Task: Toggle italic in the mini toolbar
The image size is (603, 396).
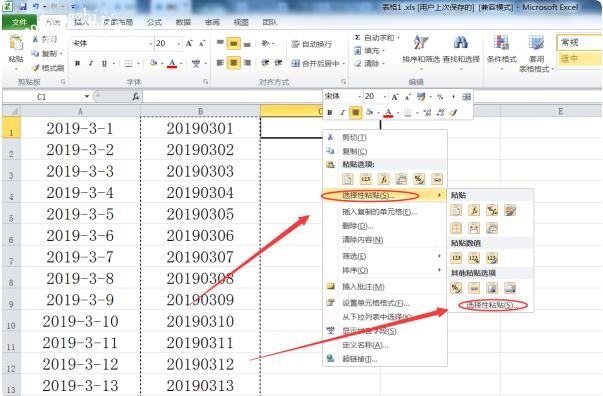Action: 342,113
